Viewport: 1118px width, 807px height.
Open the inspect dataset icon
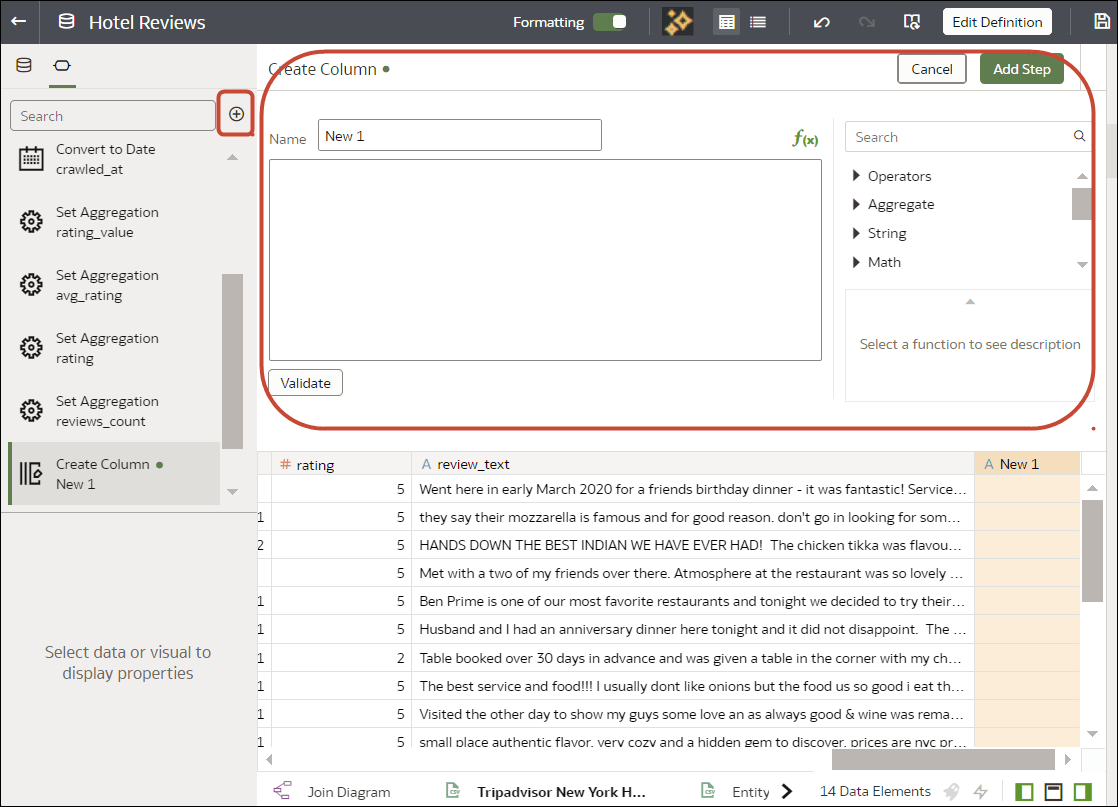pyautogui.click(x=911, y=21)
